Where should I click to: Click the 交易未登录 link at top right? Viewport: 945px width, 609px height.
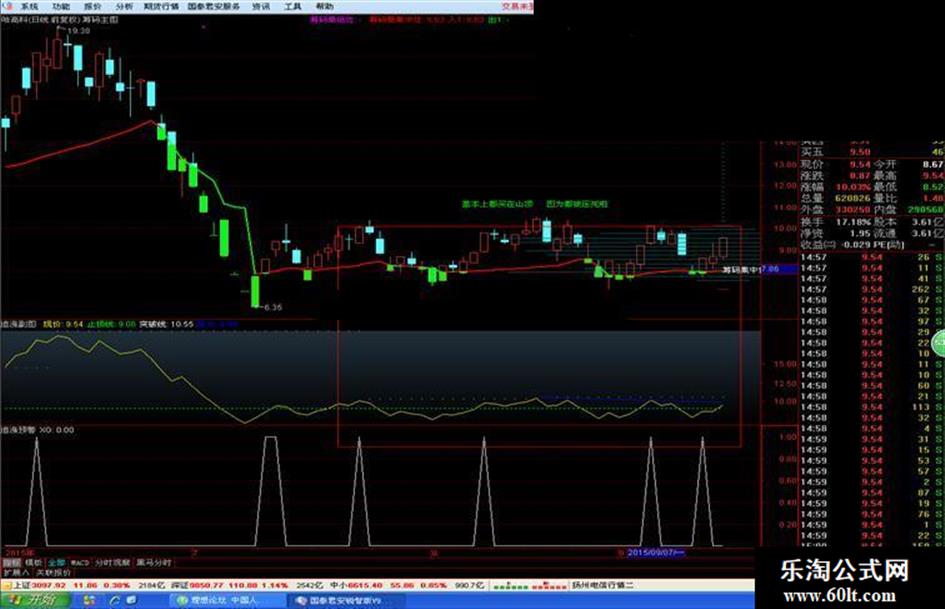tap(518, 7)
